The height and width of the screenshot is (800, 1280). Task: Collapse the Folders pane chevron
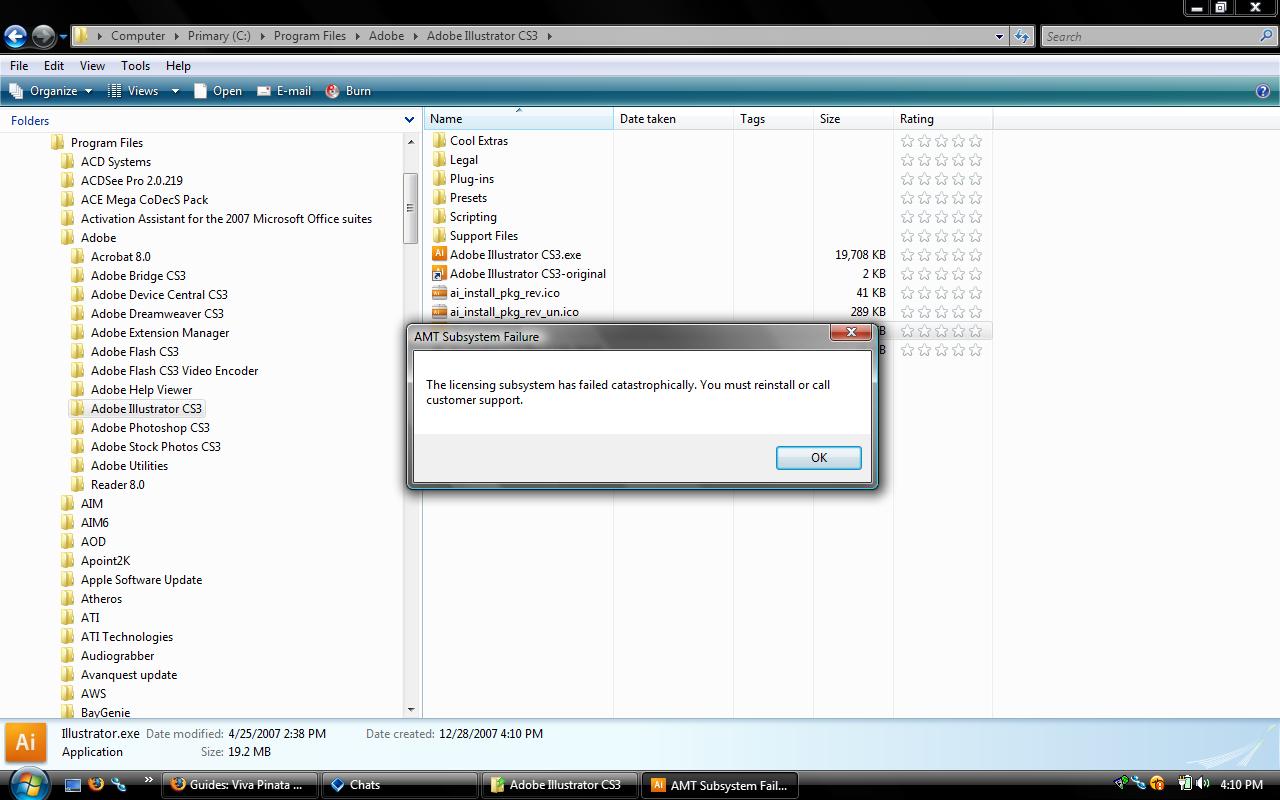point(408,120)
